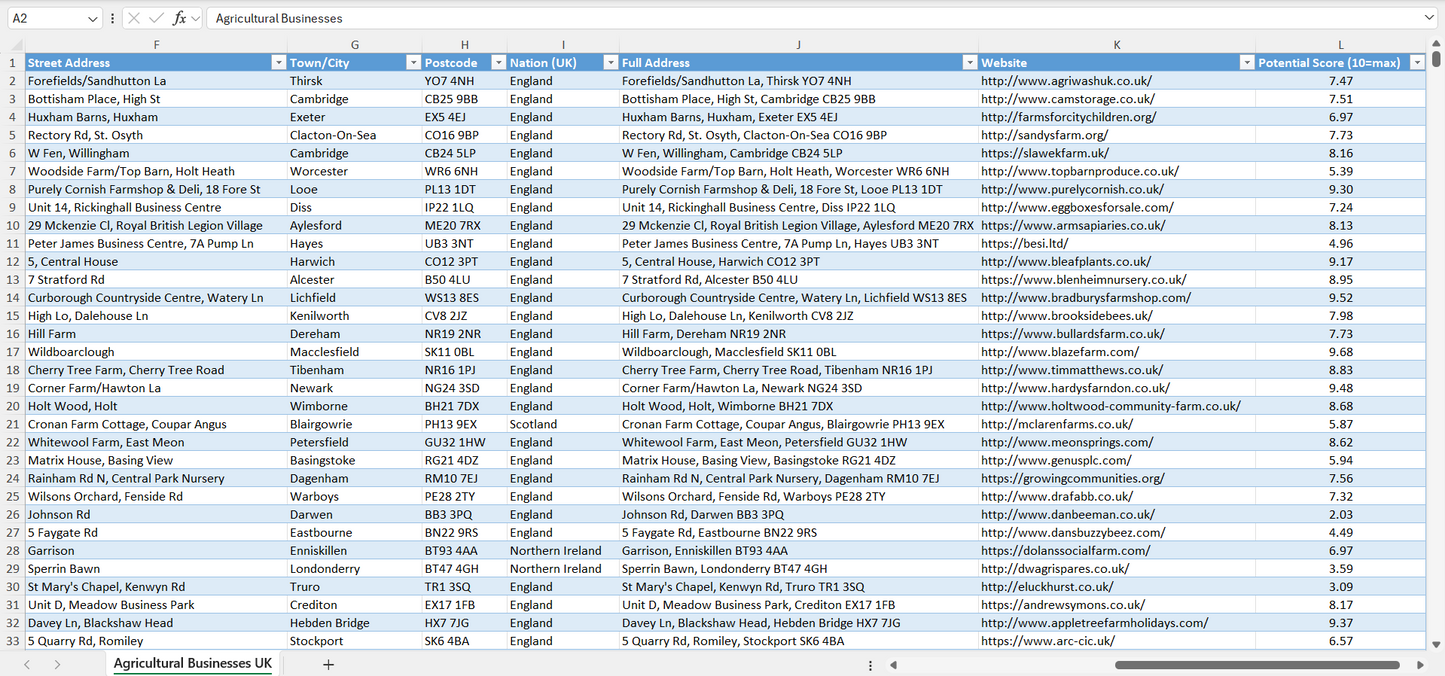Click the select-all triangle above row numbers
Screen dimensions: 1445x676
click(14, 44)
